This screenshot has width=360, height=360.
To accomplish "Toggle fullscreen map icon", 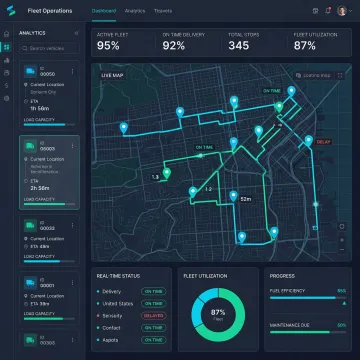I will (x=340, y=76).
